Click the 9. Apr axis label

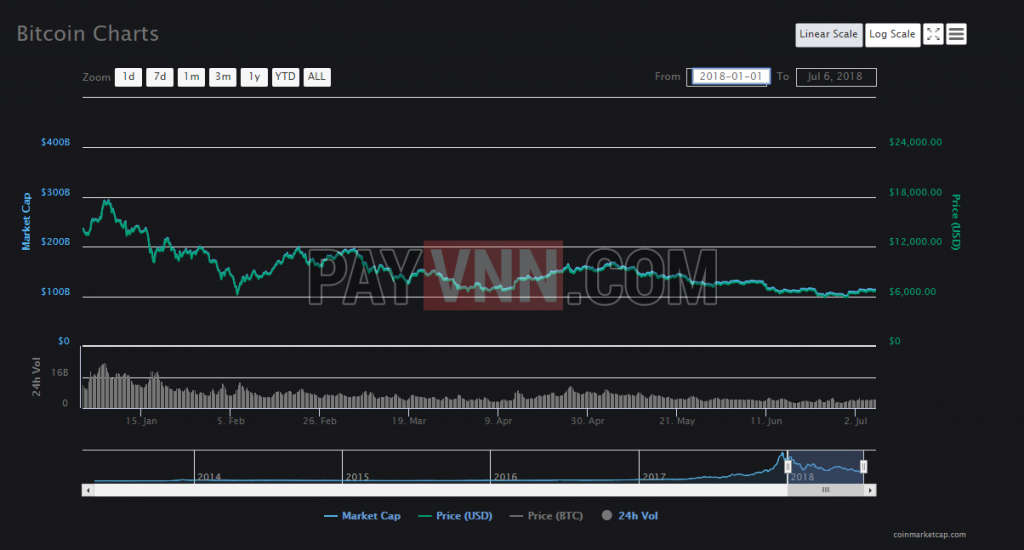pos(498,421)
